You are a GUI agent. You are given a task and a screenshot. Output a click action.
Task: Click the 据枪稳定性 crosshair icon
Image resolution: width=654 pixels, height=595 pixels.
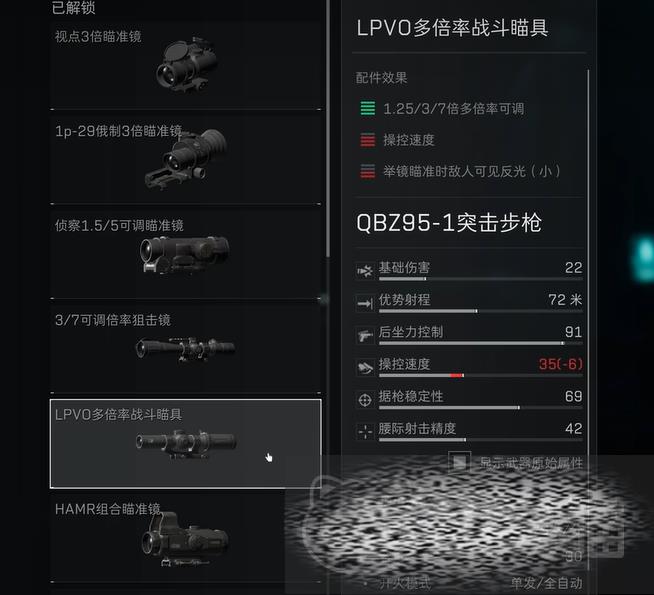(x=365, y=400)
